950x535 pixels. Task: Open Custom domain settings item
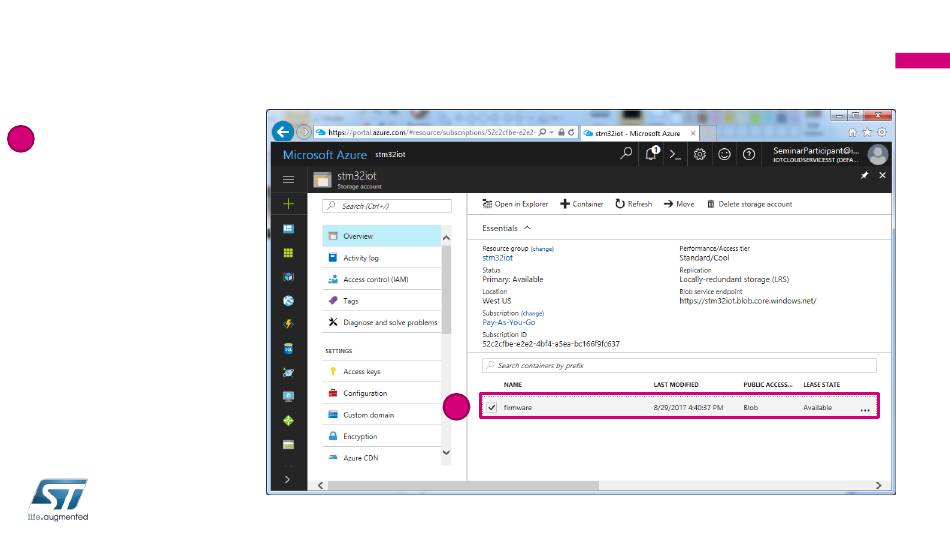pyautogui.click(x=382, y=415)
